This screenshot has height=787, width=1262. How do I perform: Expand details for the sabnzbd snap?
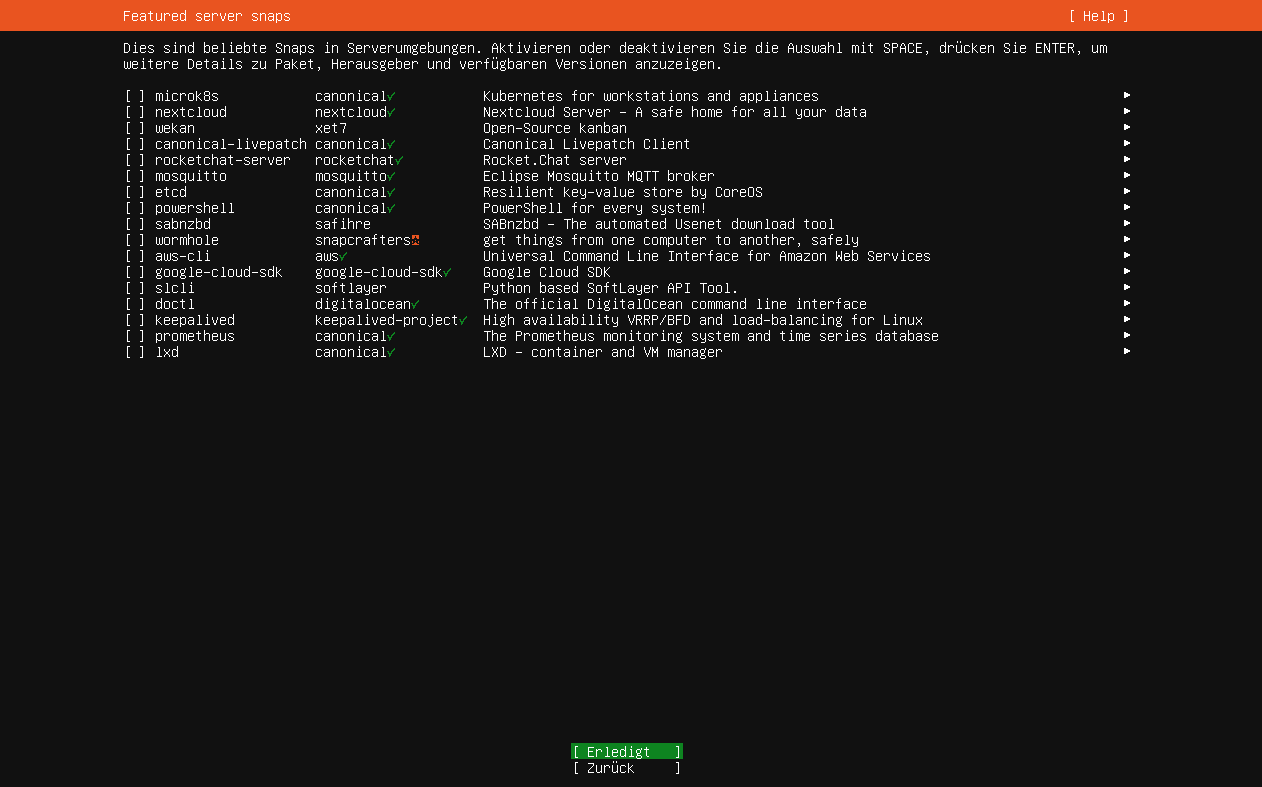(1127, 224)
